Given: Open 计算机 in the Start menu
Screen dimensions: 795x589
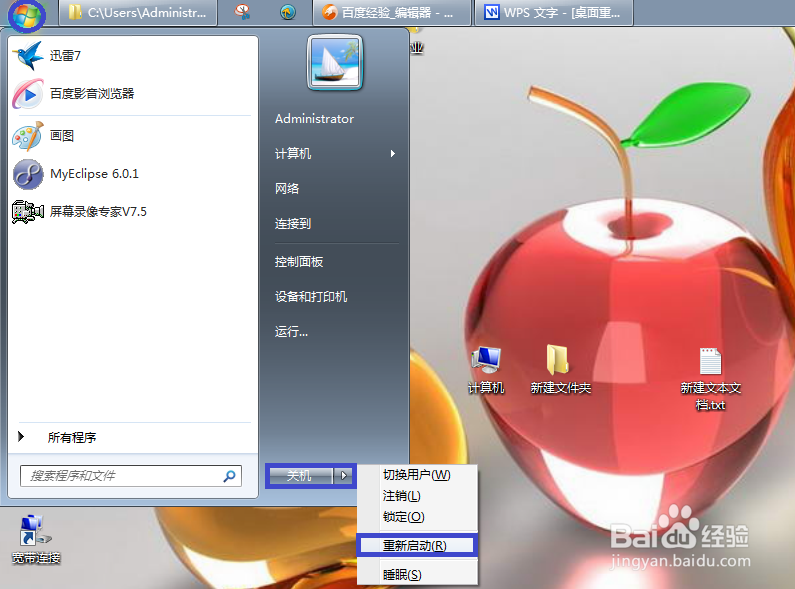Looking at the screenshot, I should point(293,153).
